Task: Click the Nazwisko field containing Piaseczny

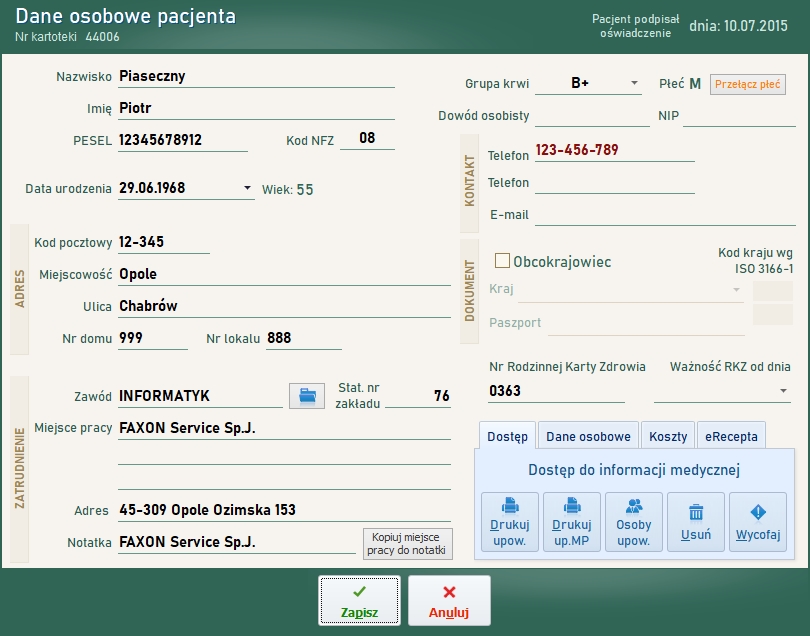Action: point(255,76)
